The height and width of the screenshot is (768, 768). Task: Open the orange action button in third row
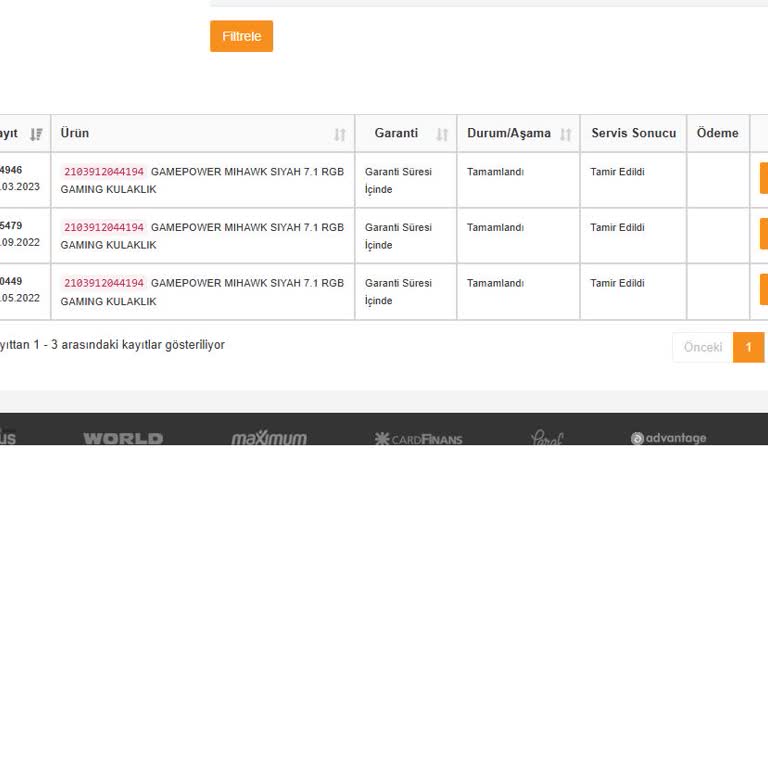(763, 290)
